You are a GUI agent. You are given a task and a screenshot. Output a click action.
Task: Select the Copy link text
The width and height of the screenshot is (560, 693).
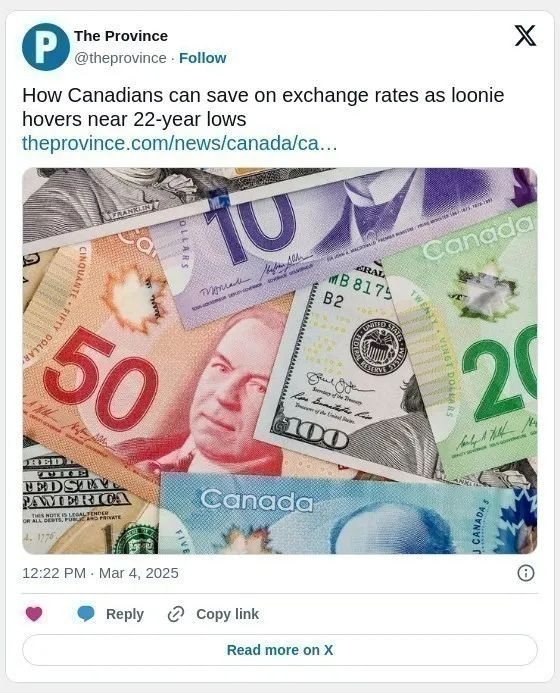(228, 614)
